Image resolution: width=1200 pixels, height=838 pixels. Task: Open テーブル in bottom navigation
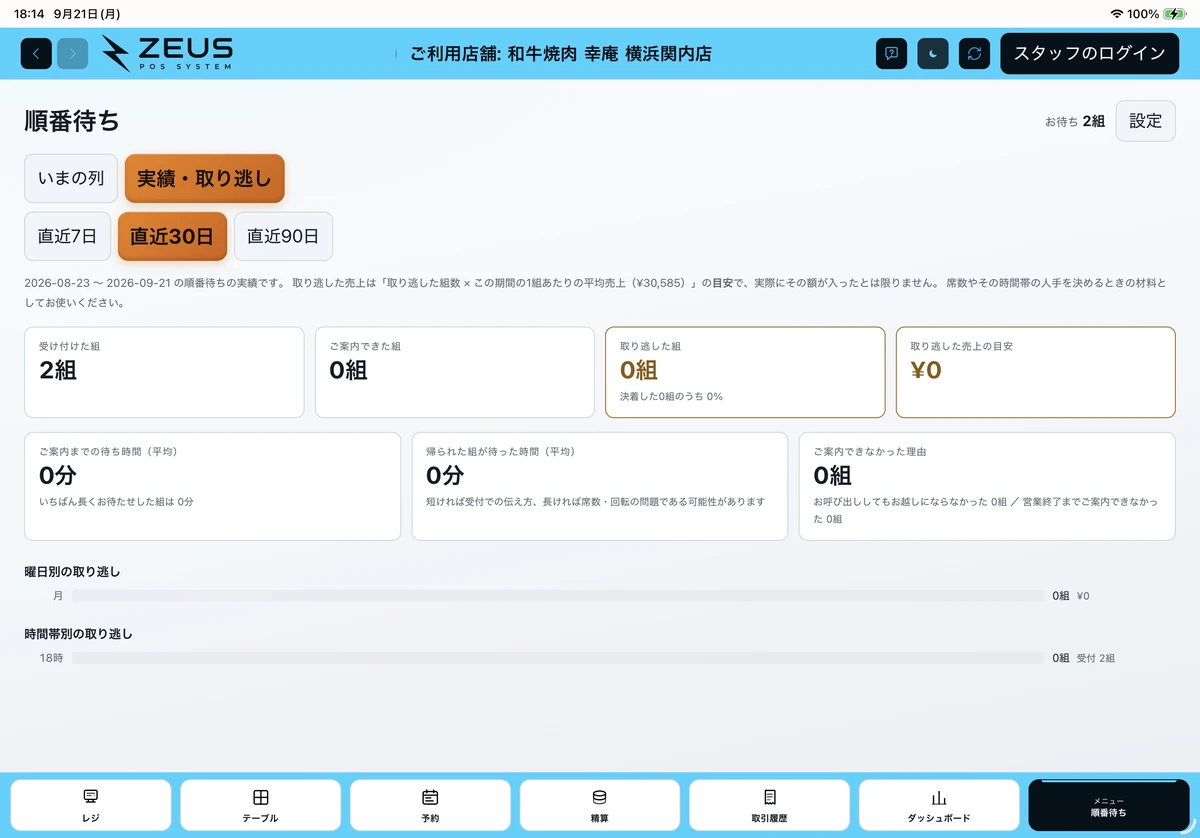click(x=261, y=805)
